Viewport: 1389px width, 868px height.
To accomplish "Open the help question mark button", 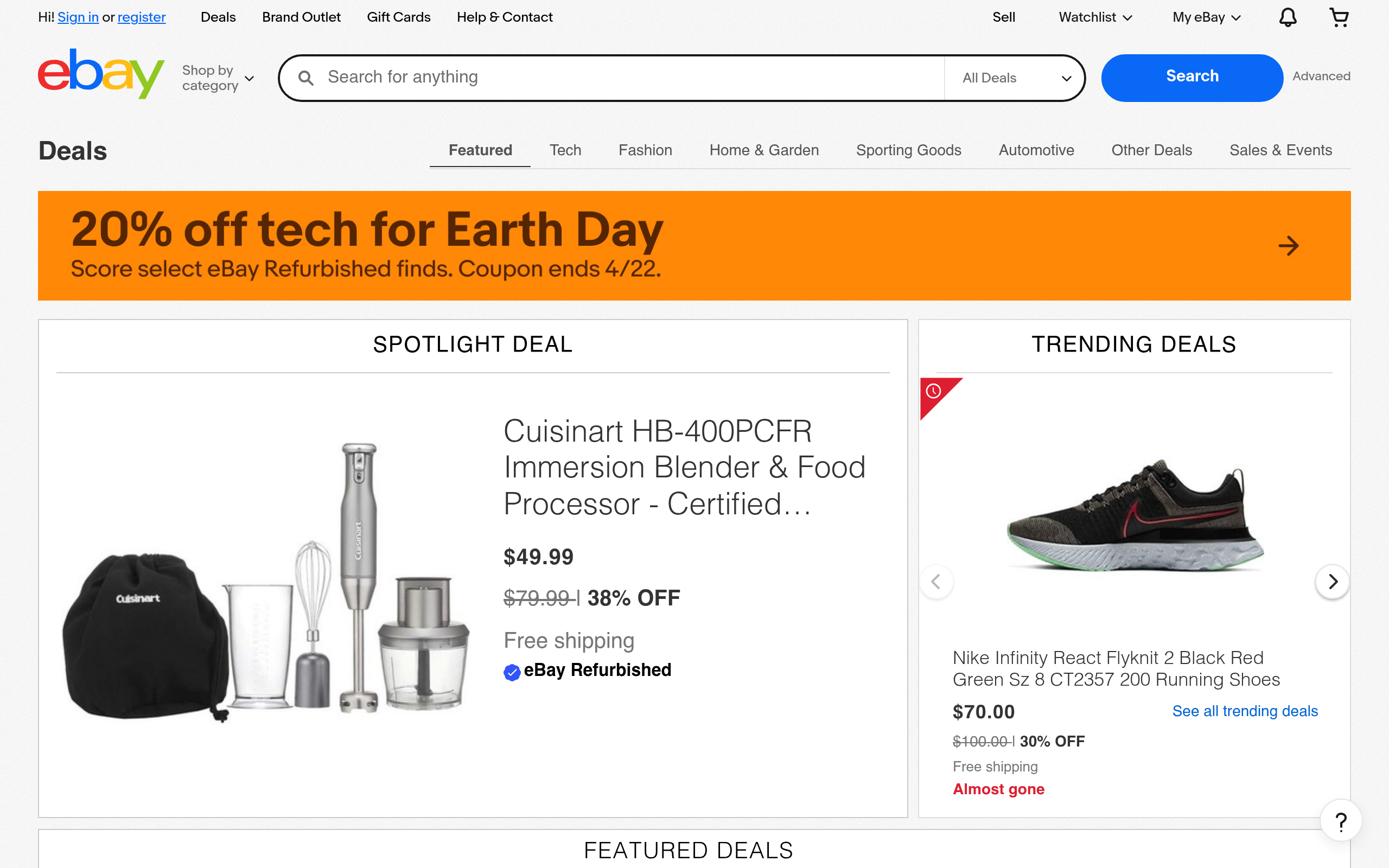I will tap(1341, 822).
